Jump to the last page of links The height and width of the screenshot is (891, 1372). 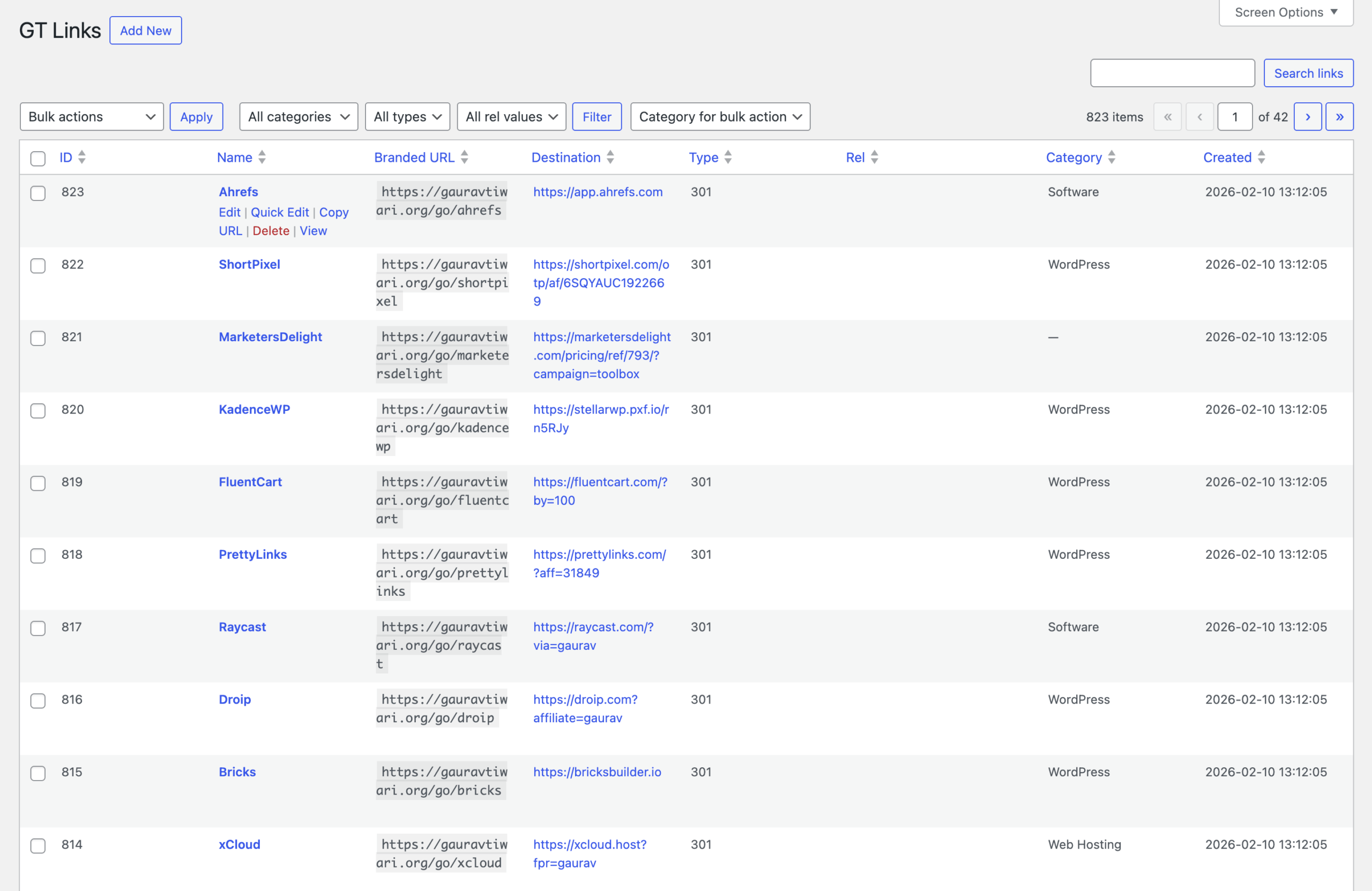[1340, 116]
